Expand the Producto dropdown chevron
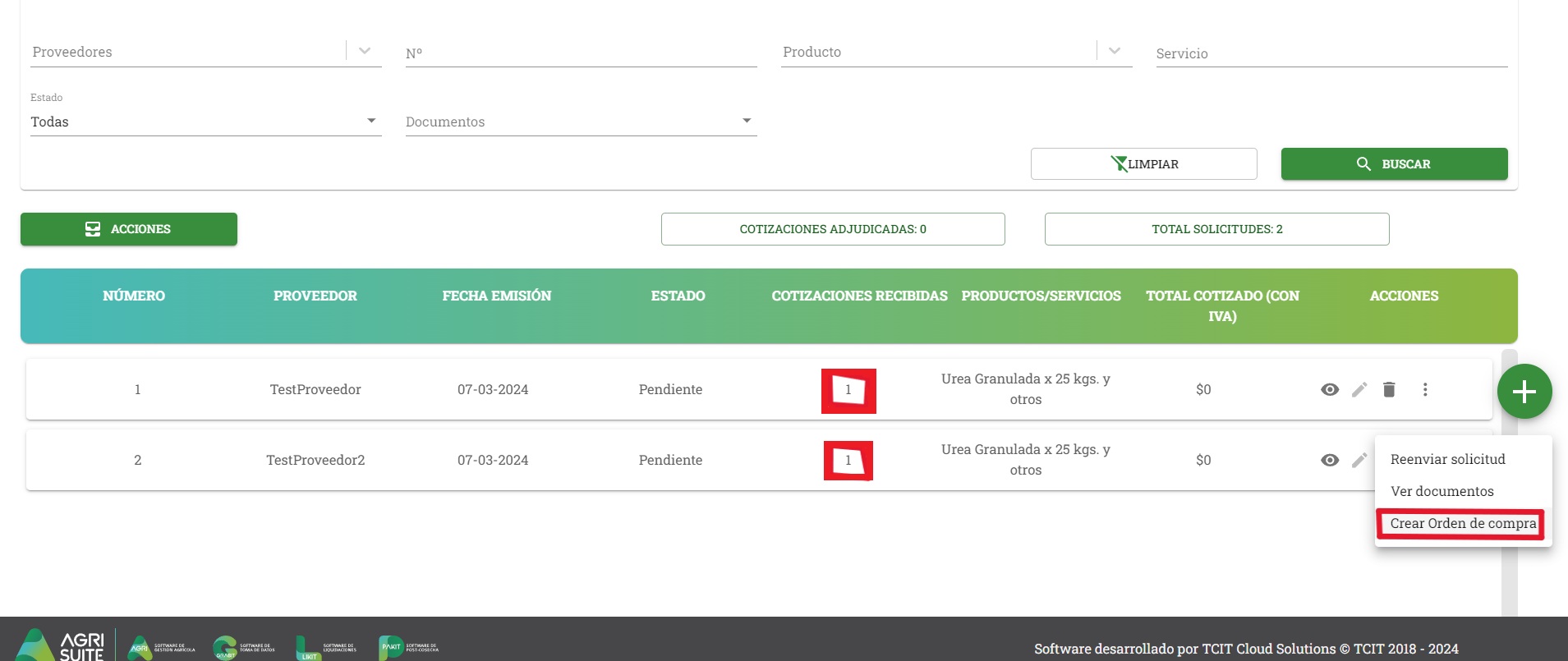This screenshot has height=661, width=1568. click(1115, 51)
